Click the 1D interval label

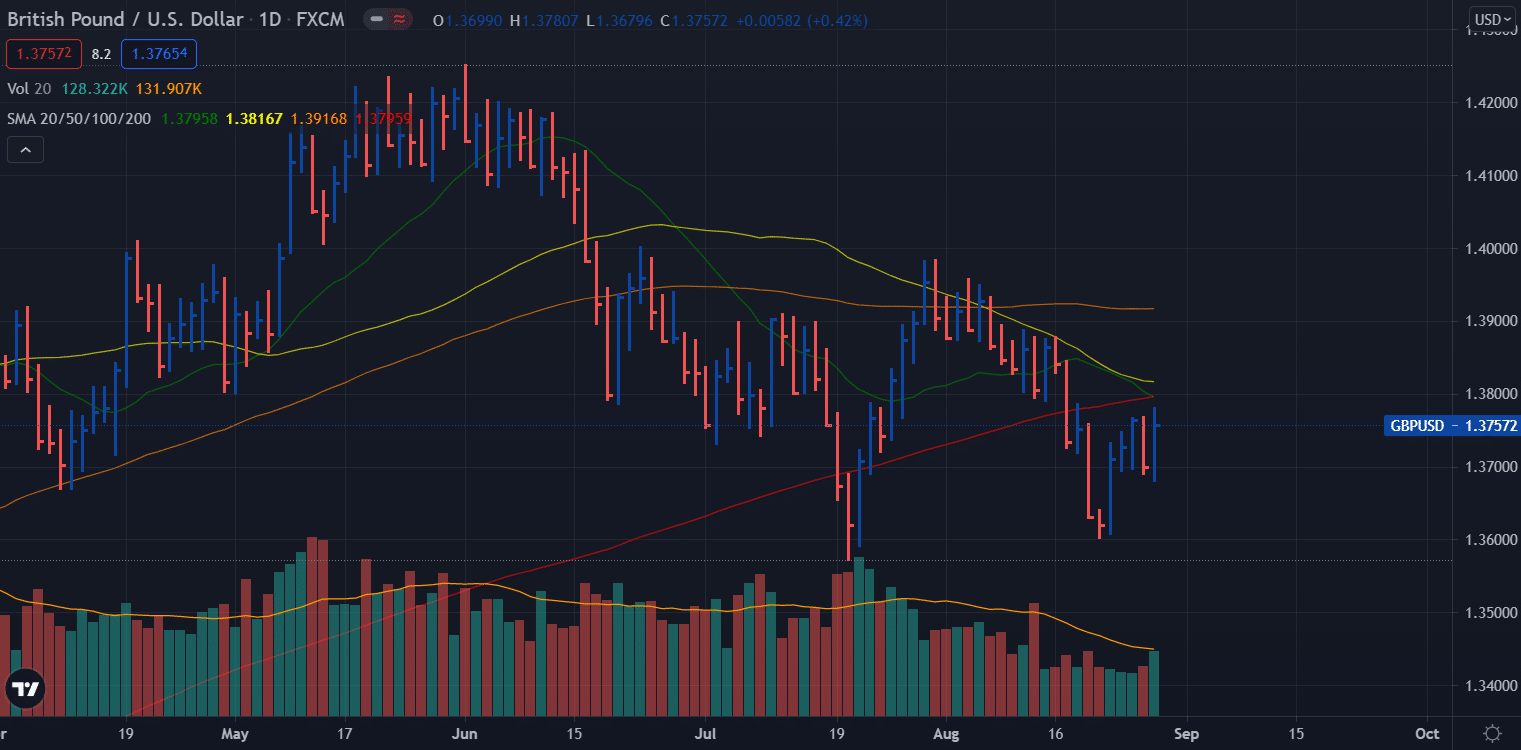269,20
